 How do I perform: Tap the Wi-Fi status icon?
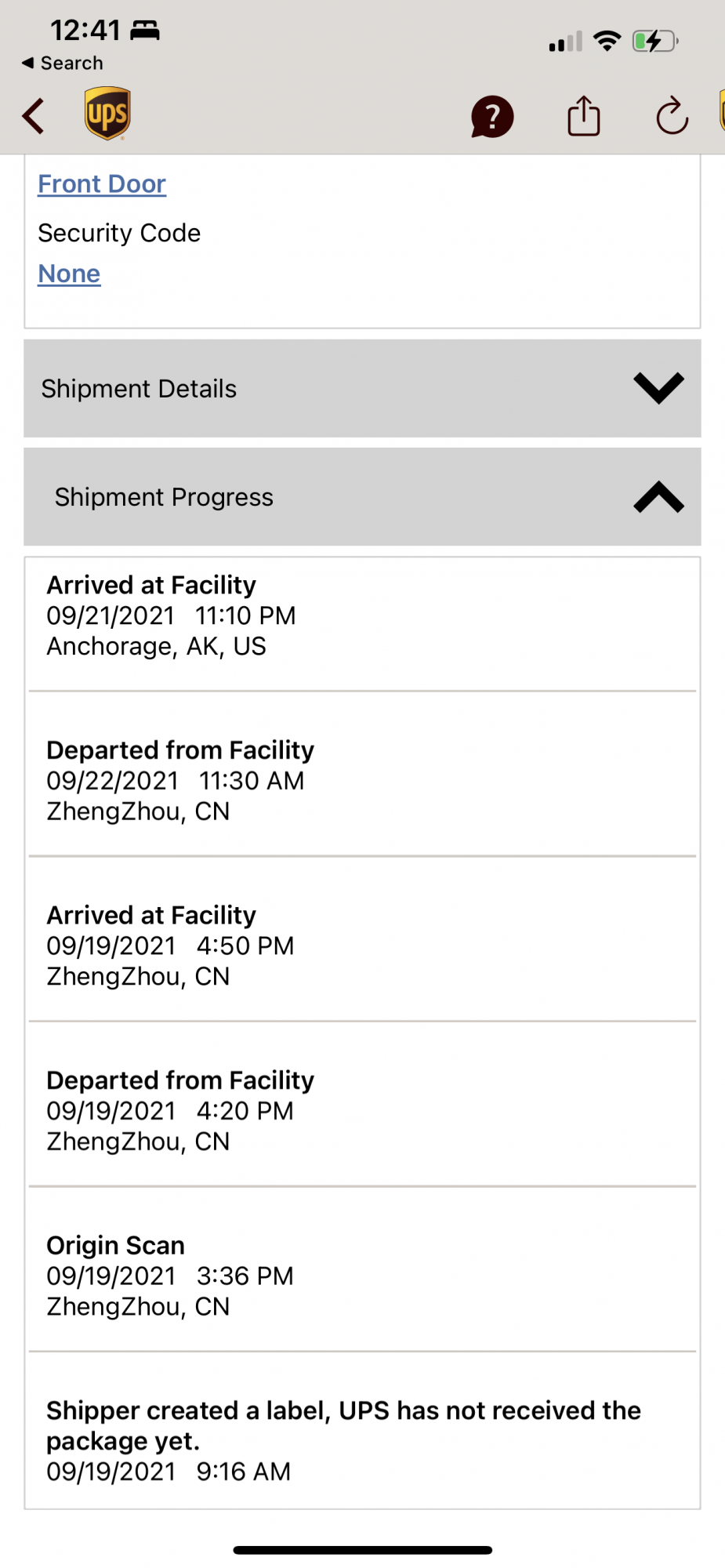pos(607,41)
